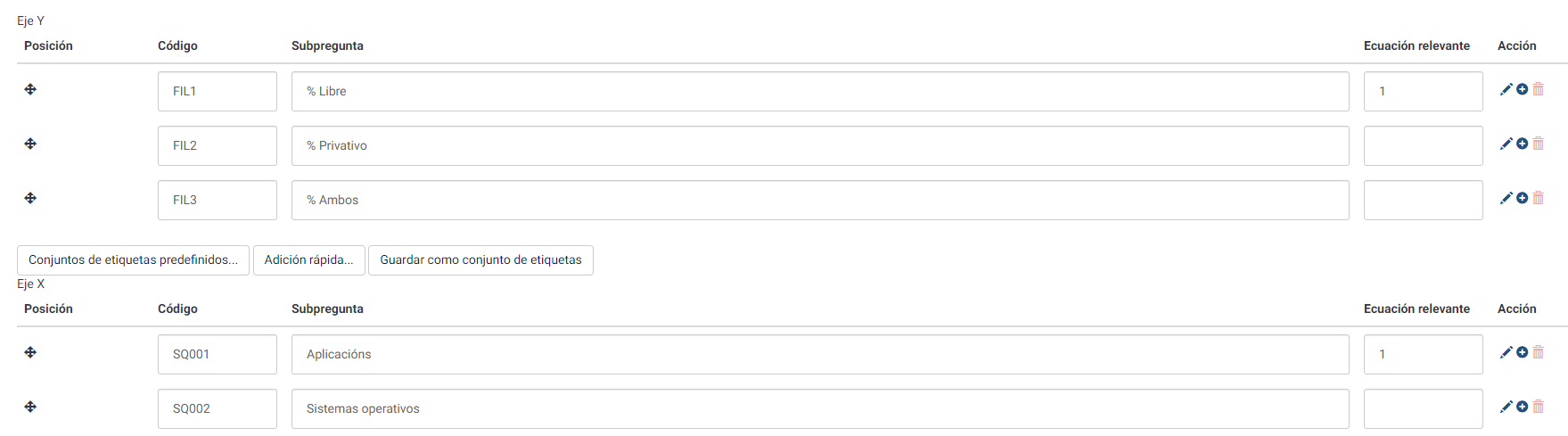The image size is (1568, 436).
Task: Click the pencil edit icon for FIL1 row
Action: click(1506, 89)
